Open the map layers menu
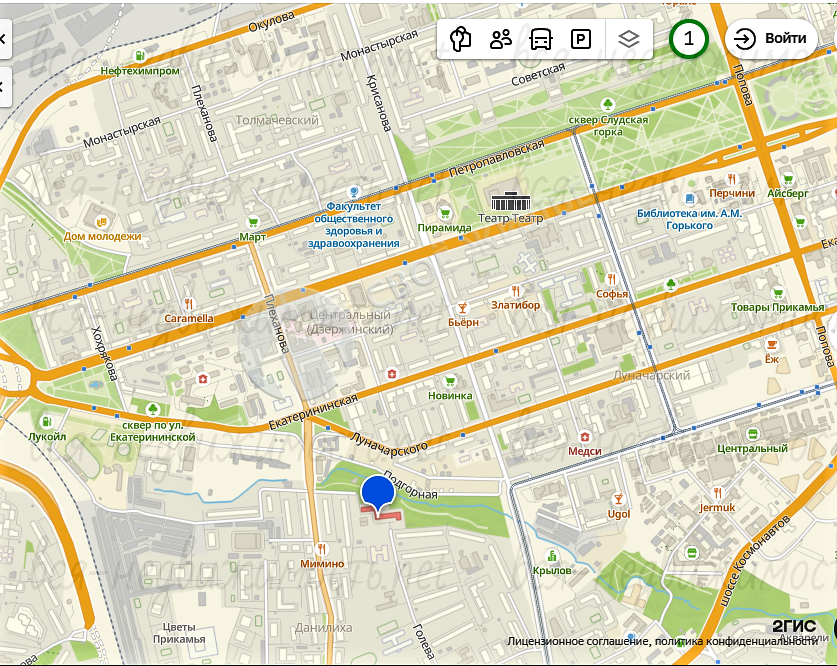Screen dimensions: 837x666 (628, 39)
